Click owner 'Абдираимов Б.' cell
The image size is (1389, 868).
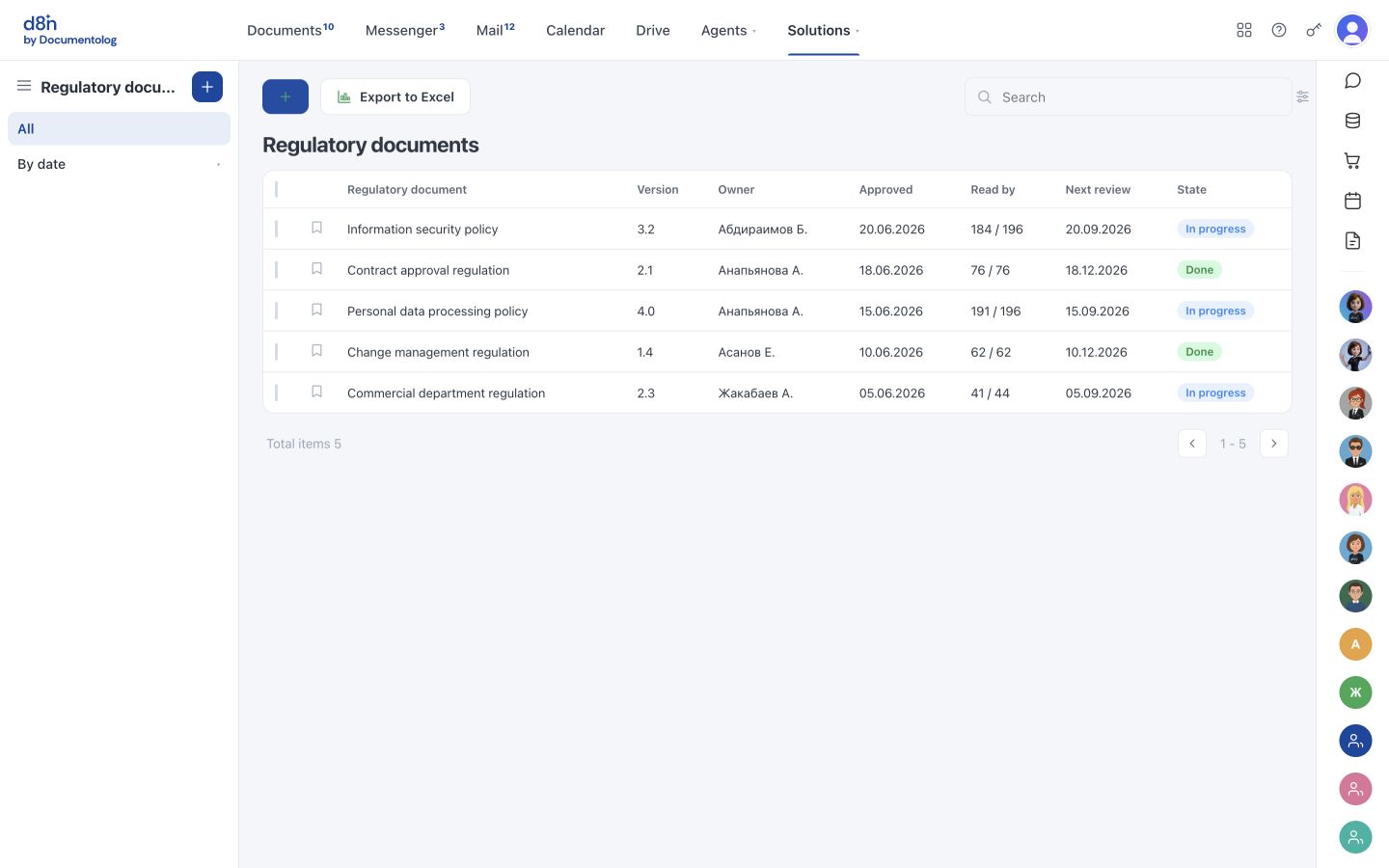coord(762,230)
